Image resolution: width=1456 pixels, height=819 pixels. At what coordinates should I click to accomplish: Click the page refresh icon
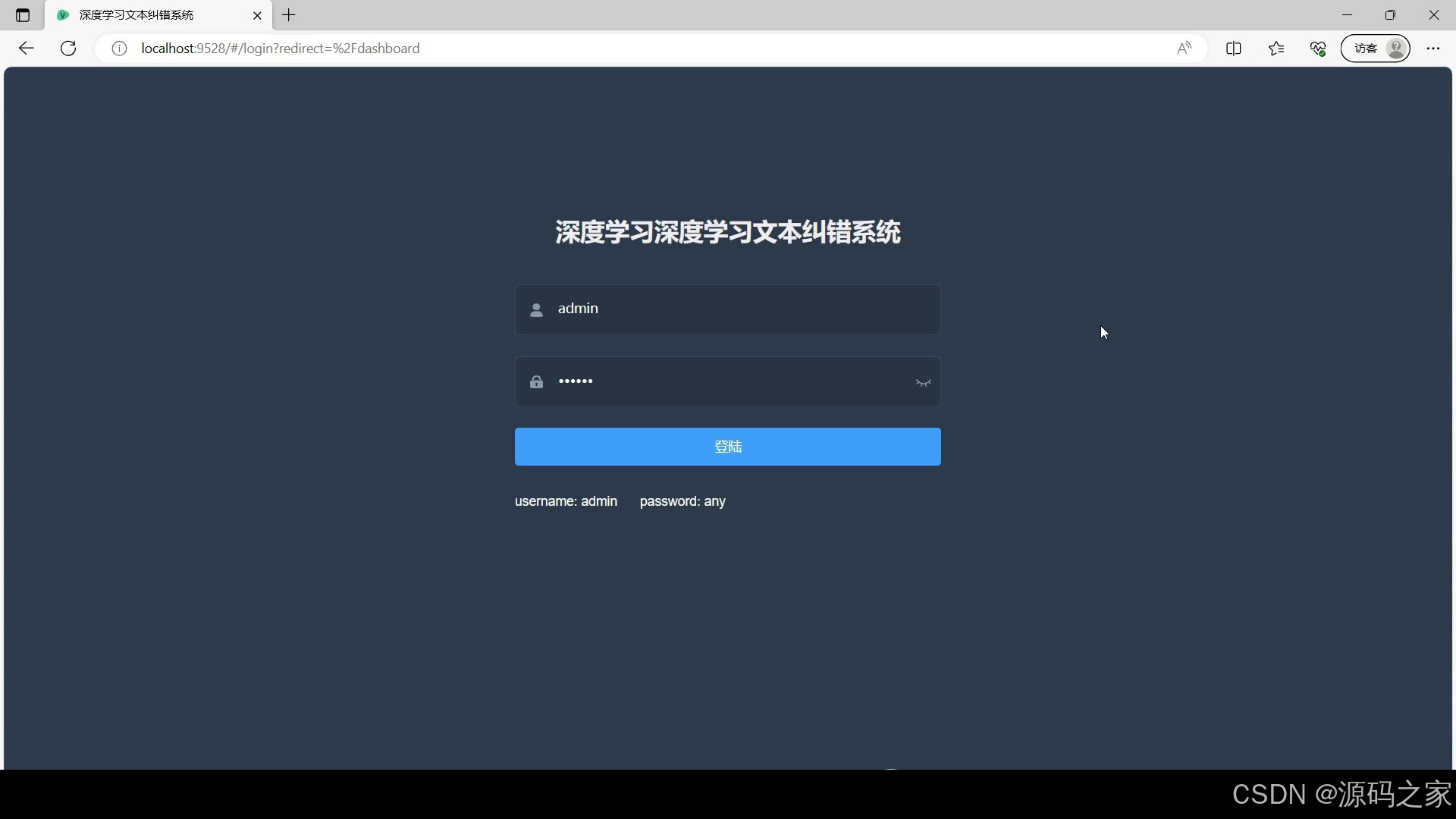pyautogui.click(x=67, y=48)
